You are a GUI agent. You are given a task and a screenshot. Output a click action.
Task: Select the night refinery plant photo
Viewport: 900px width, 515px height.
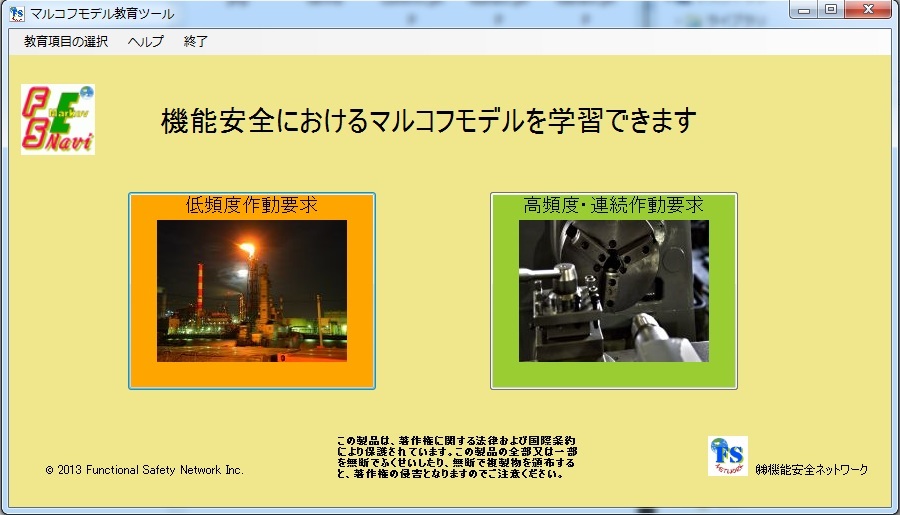coord(252,291)
